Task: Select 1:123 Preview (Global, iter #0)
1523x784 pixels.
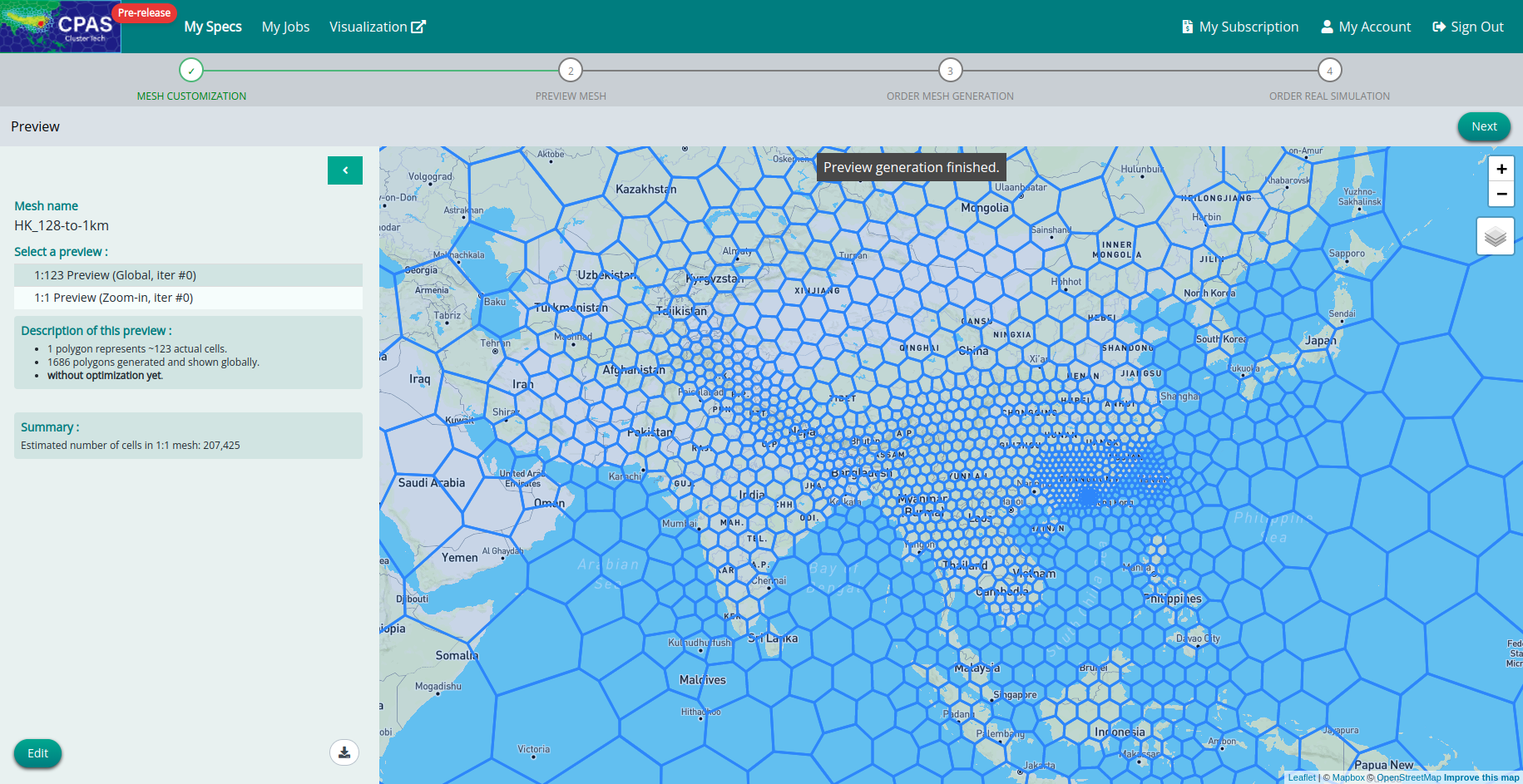Action: [x=188, y=275]
